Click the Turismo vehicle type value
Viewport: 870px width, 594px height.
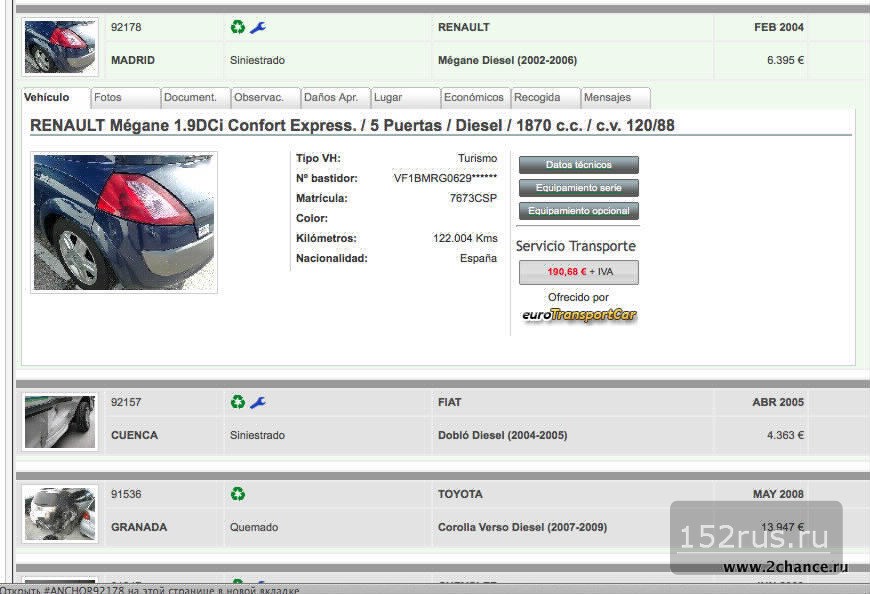[x=477, y=158]
